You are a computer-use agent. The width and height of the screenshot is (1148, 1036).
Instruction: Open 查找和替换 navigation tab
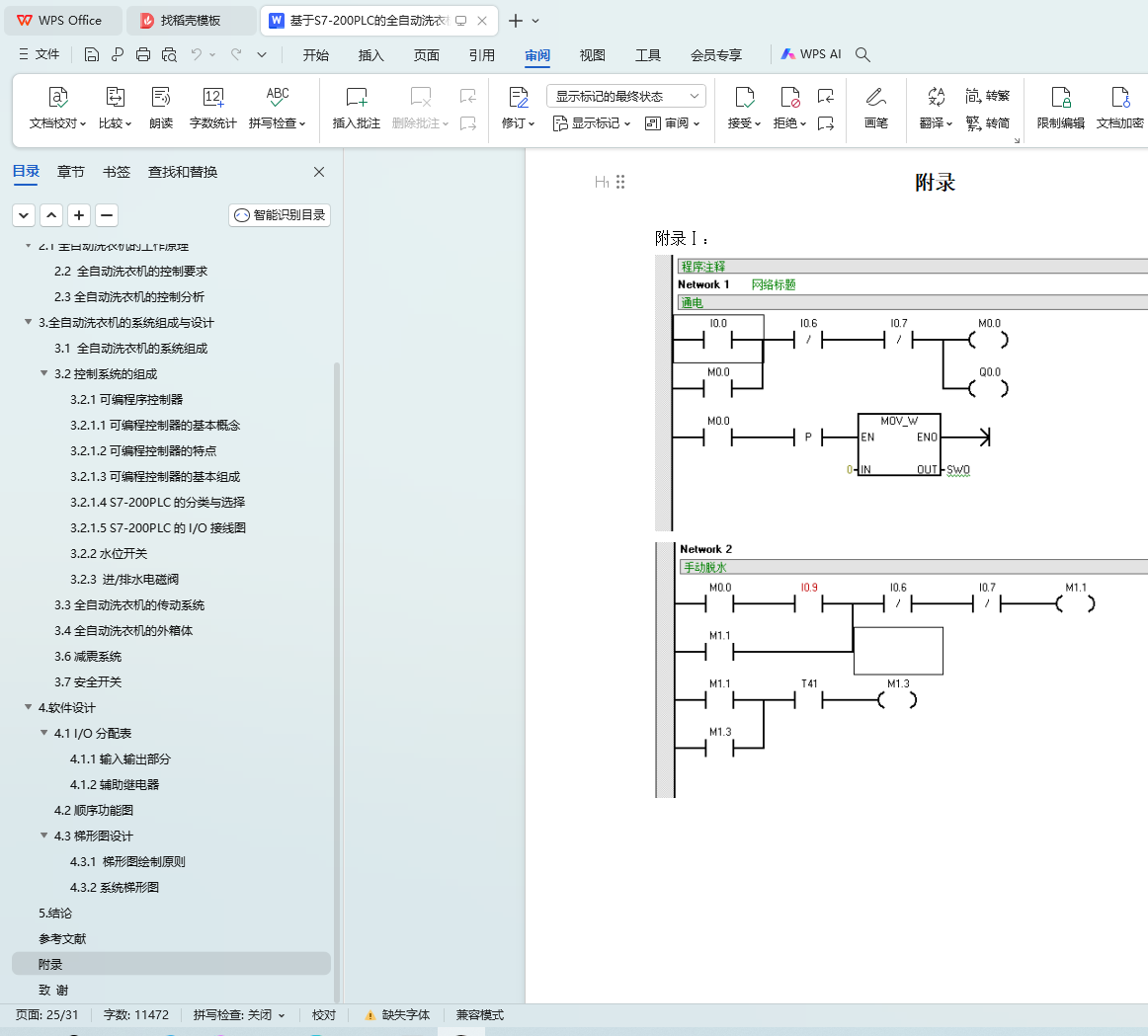pos(183,172)
